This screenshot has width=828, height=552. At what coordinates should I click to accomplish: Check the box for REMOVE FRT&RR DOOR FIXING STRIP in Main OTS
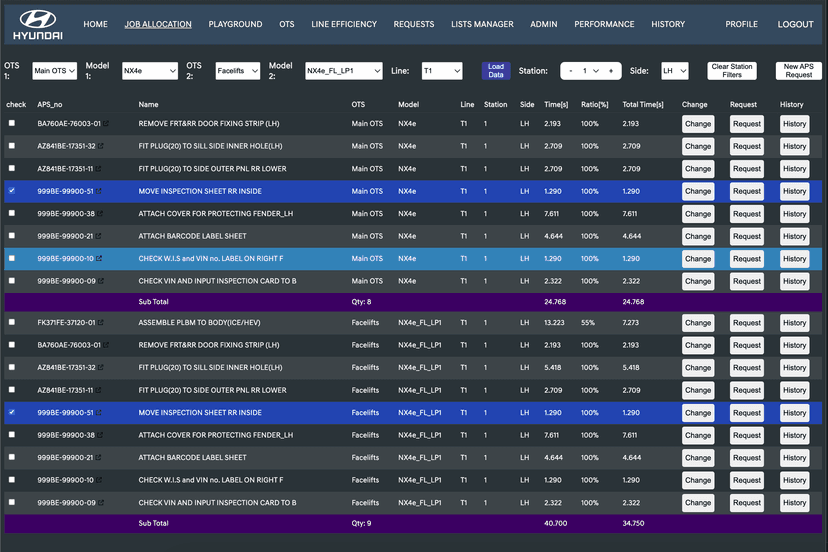point(12,124)
